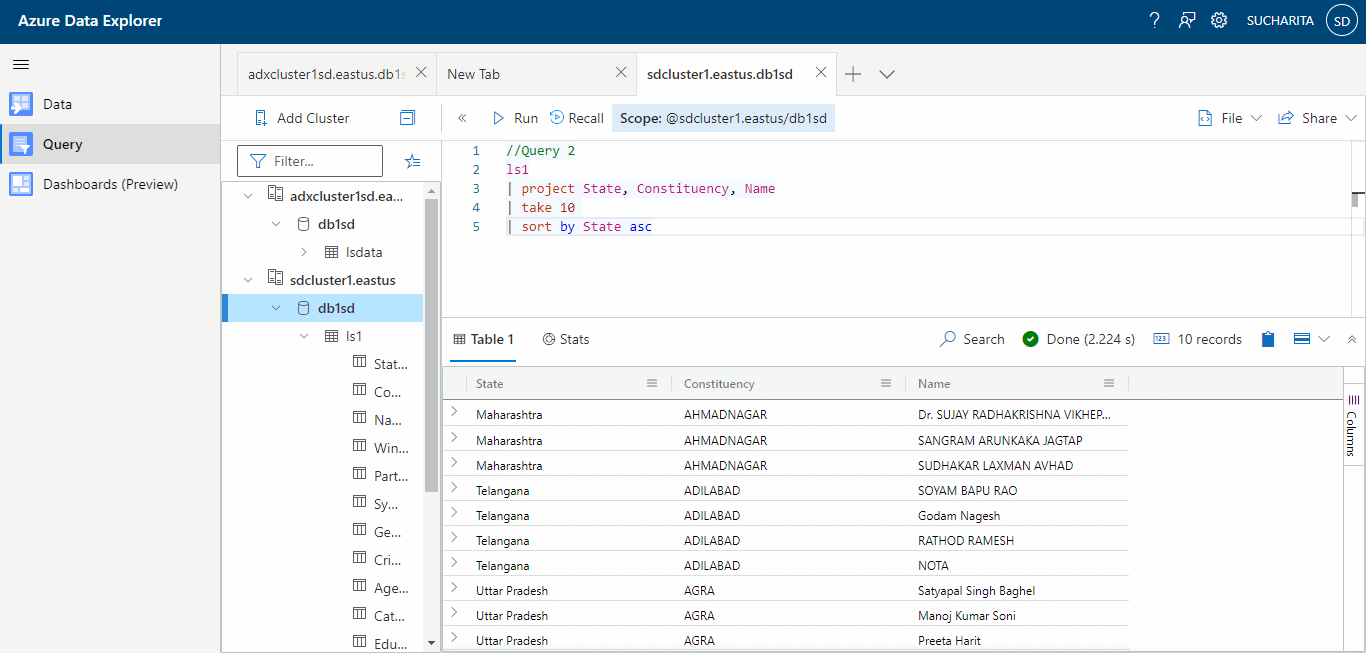Toggle the connection pane layout icon
The image size is (1366, 653).
[x=407, y=117]
